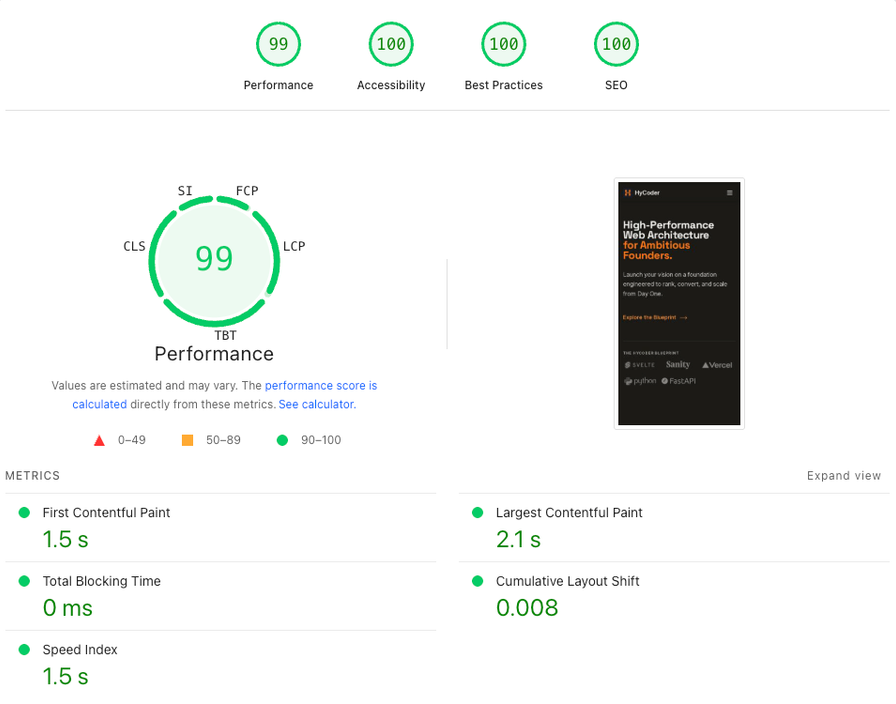Select the FCP label on the gauge

[x=246, y=190]
